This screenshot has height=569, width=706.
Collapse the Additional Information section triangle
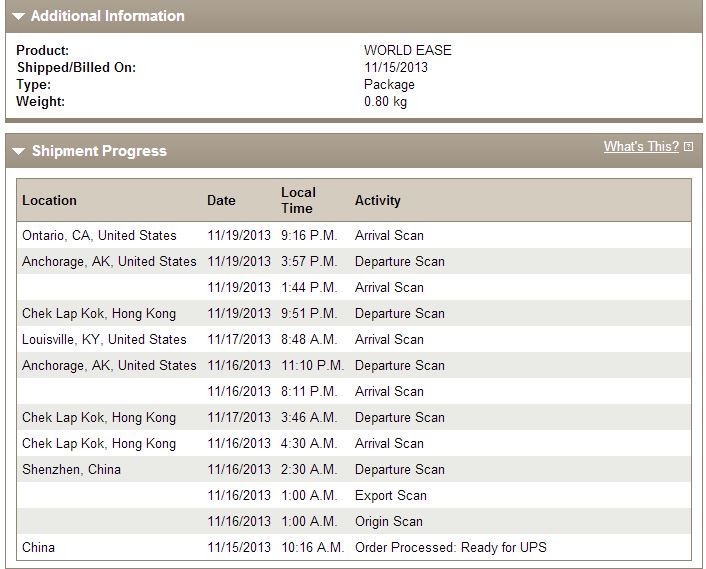[18, 17]
